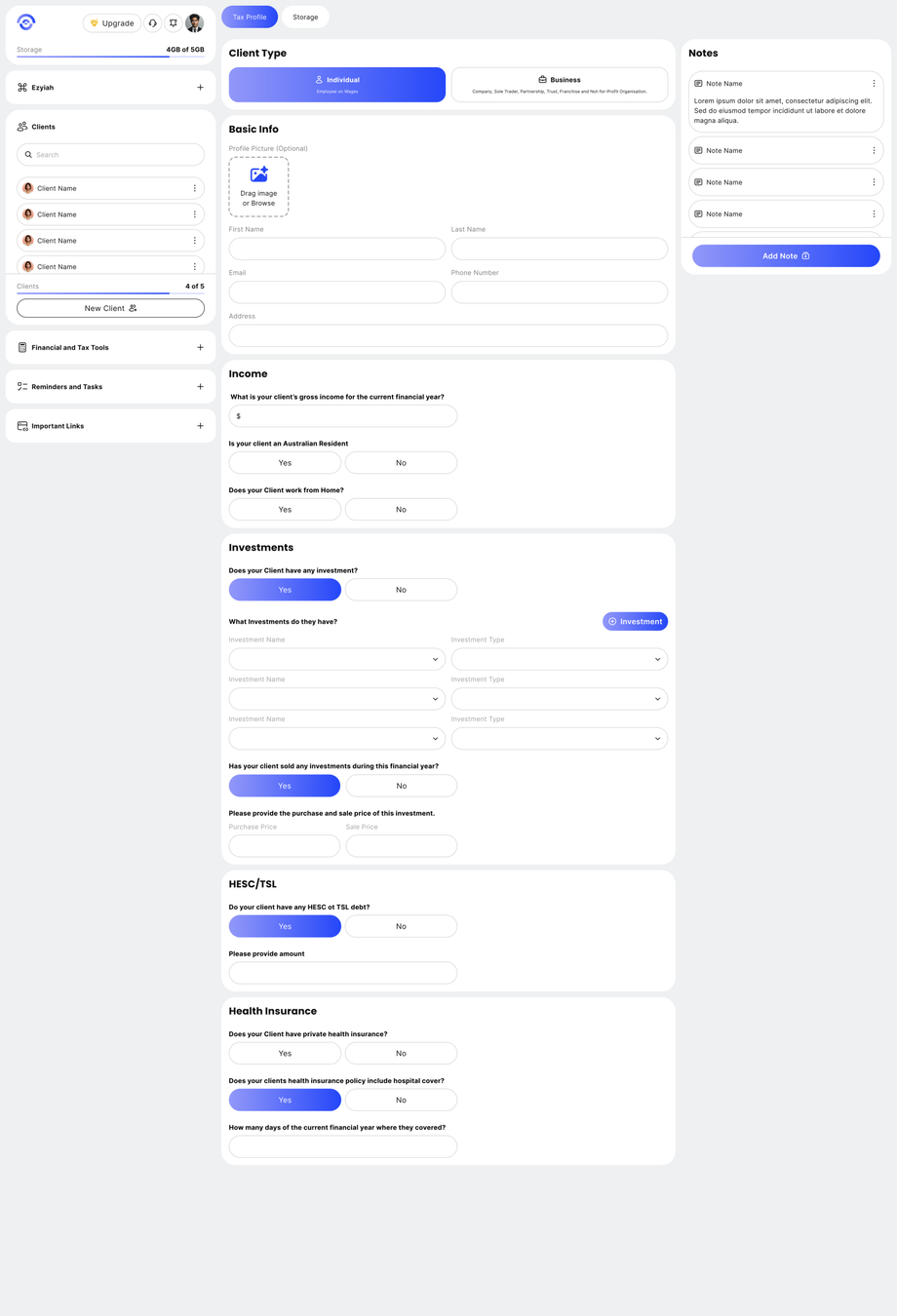Open notifications bell icon
Viewport: 897px width, 1316px height.
click(x=174, y=23)
